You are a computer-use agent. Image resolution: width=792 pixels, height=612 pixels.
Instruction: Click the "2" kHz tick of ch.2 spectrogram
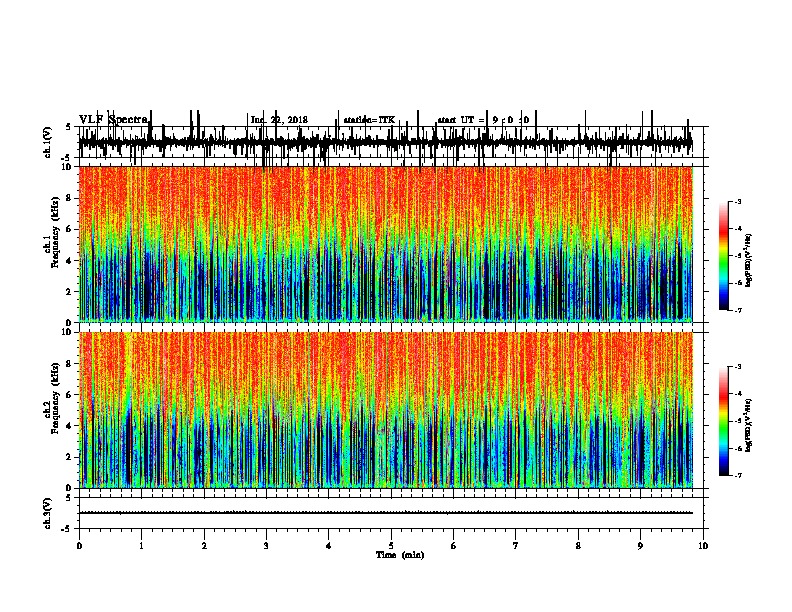70,457
